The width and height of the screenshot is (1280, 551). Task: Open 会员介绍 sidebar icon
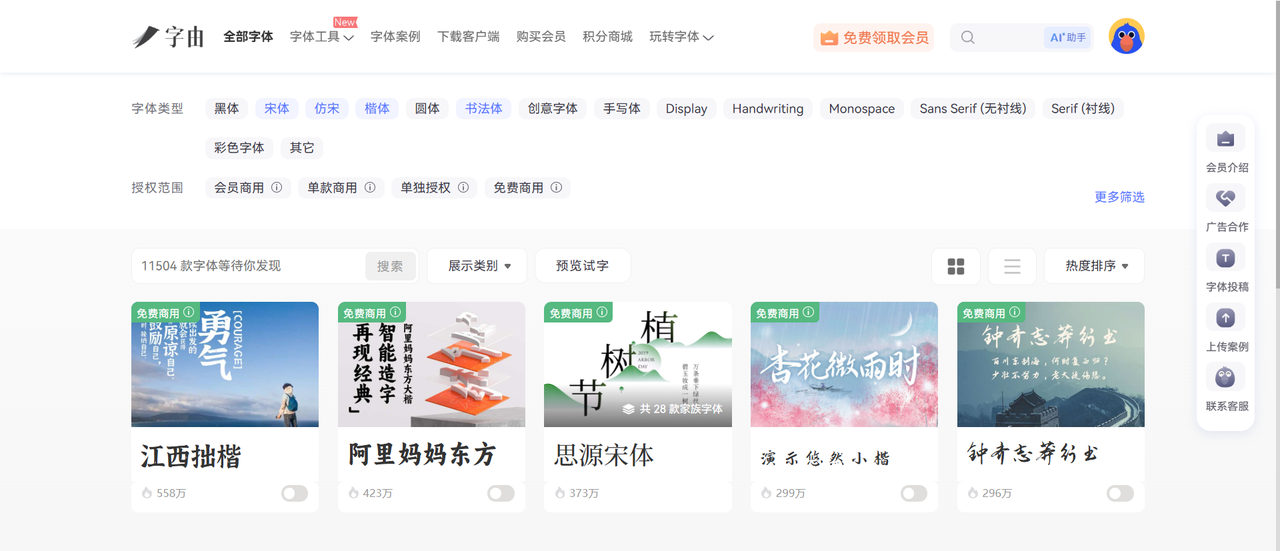[x=1226, y=139]
